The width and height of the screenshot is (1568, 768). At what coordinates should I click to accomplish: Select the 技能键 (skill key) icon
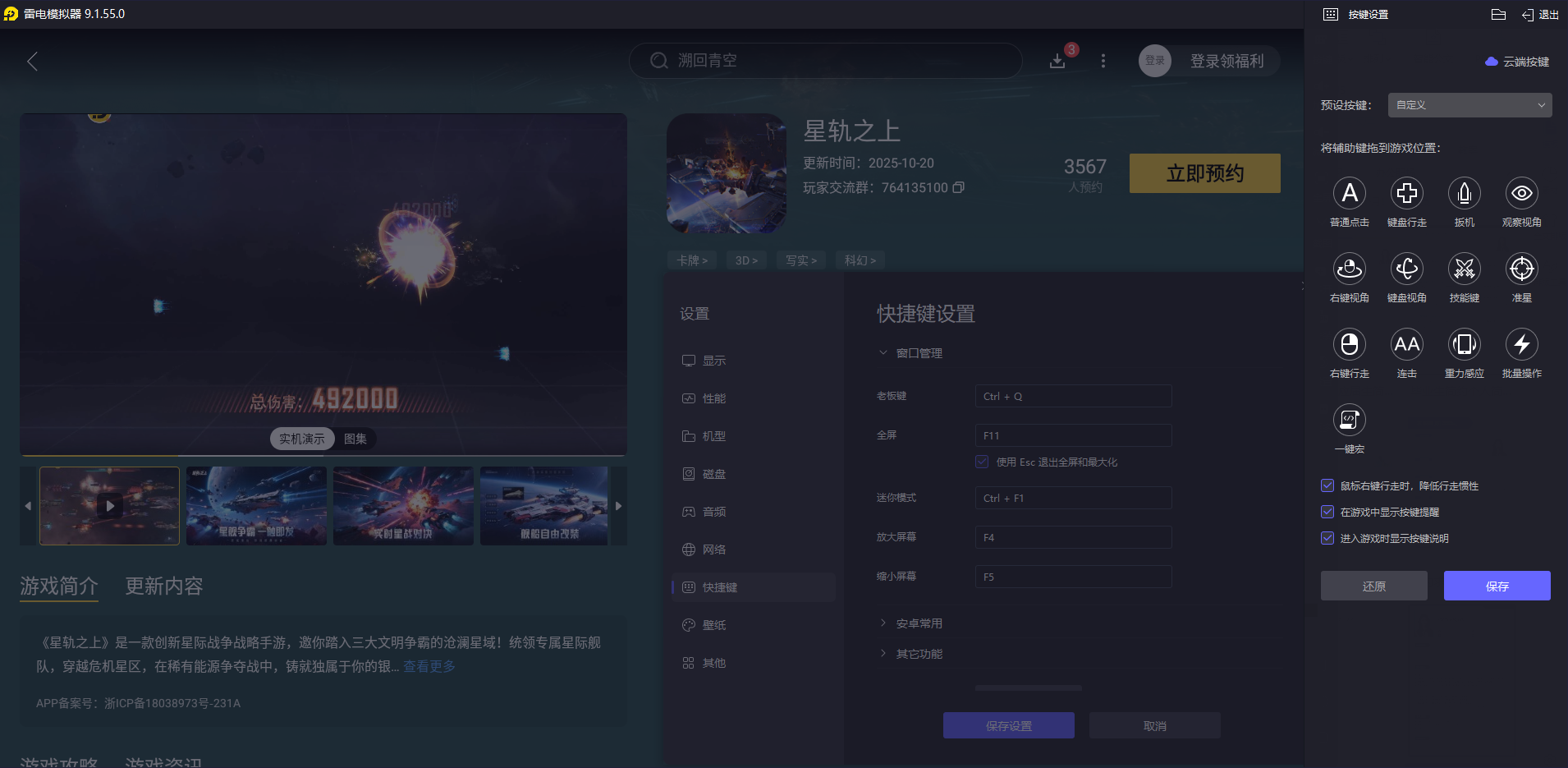click(1464, 269)
